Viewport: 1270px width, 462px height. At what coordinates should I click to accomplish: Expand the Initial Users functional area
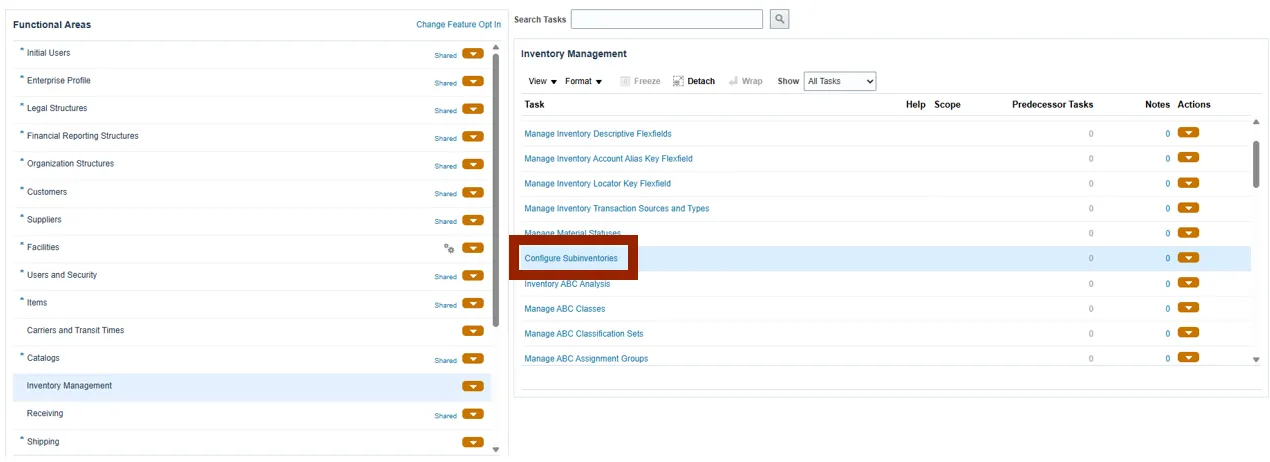click(22, 51)
